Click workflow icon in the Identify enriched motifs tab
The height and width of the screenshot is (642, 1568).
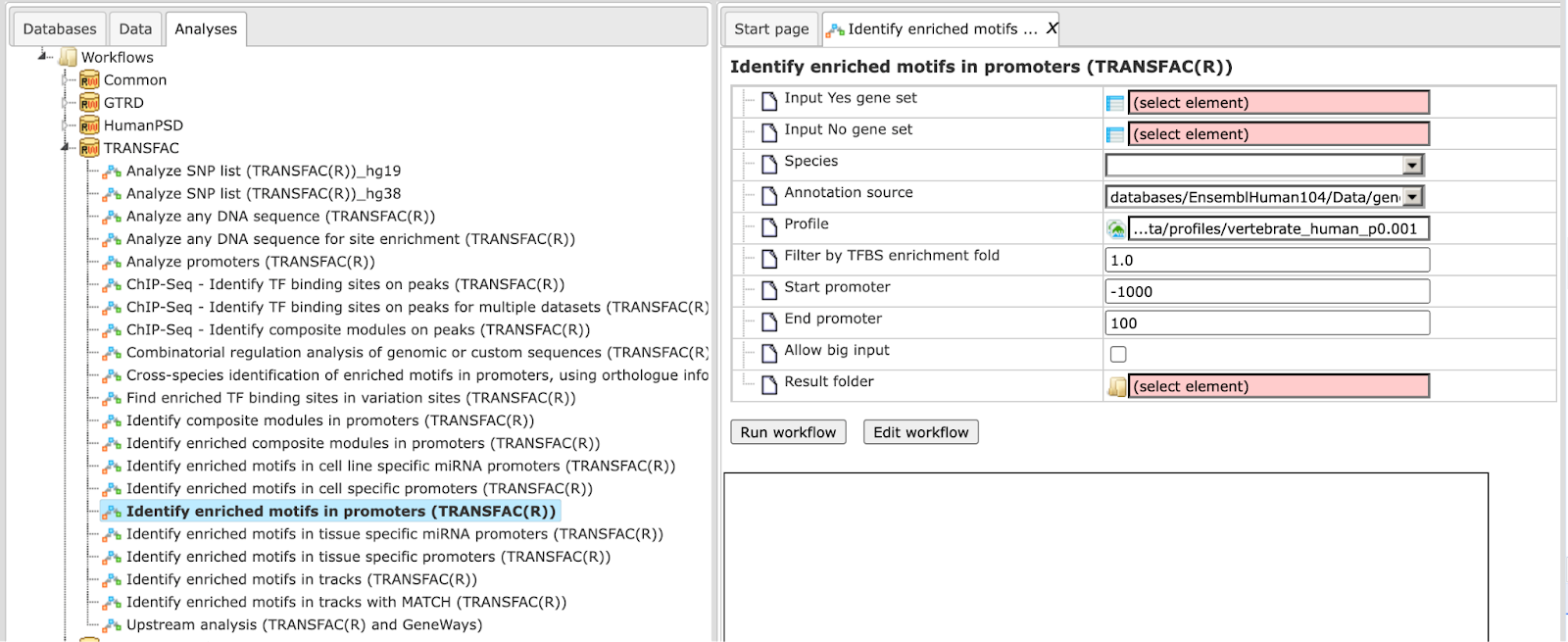pyautogui.click(x=835, y=30)
